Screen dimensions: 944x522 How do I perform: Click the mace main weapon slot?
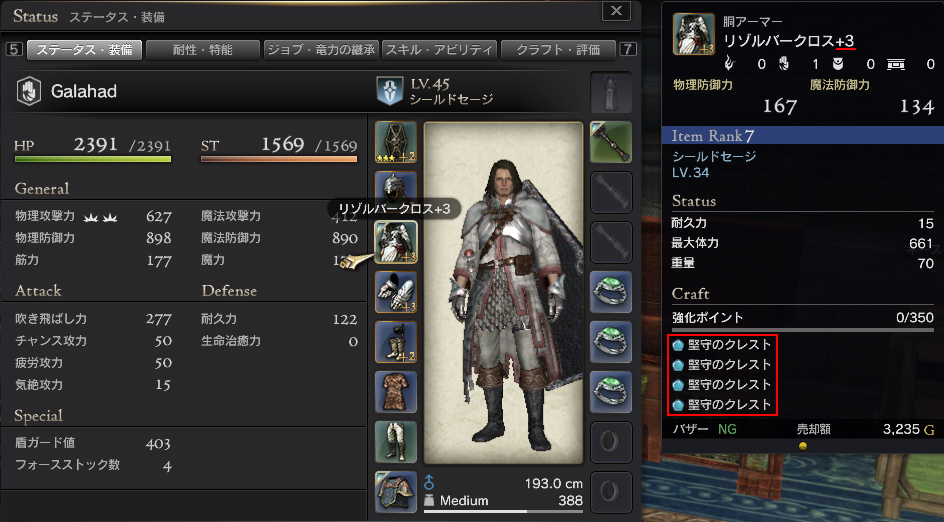(611, 142)
